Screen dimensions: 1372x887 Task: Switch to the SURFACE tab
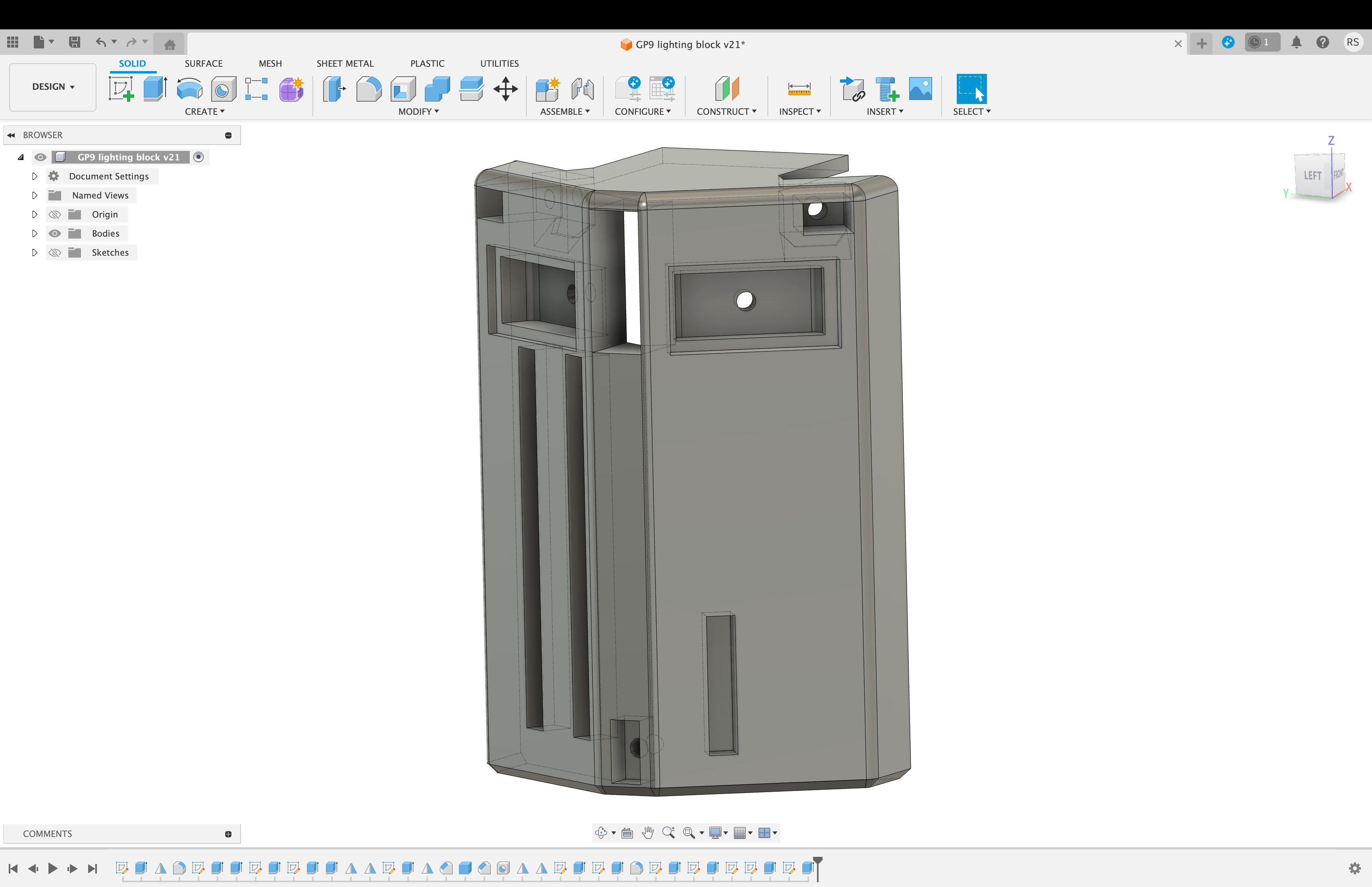point(203,64)
